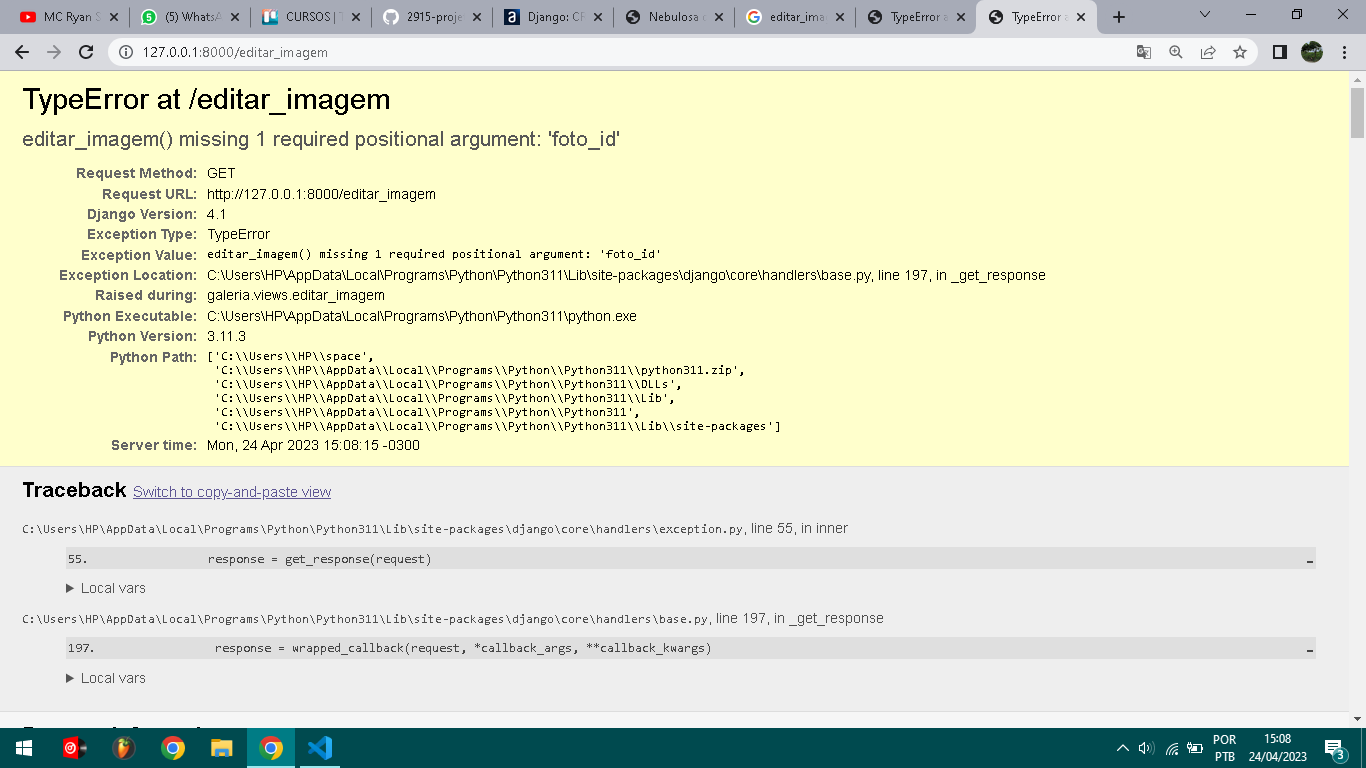Switch to WhatsApp tab
The image size is (1366, 768).
click(189, 17)
